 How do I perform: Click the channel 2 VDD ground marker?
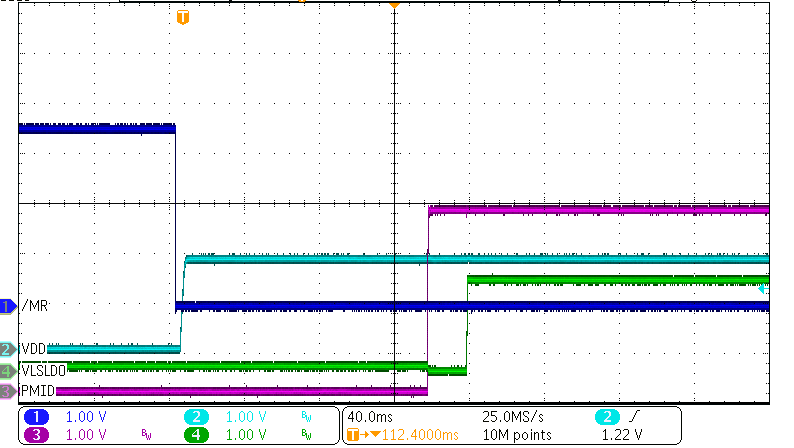(x=8, y=349)
